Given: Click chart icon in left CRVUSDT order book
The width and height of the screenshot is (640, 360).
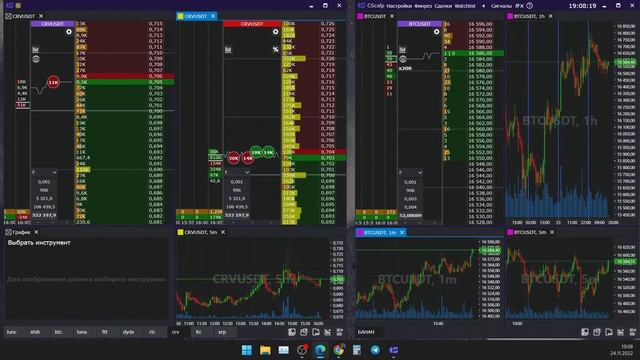Looking at the screenshot, I should 36,50.
